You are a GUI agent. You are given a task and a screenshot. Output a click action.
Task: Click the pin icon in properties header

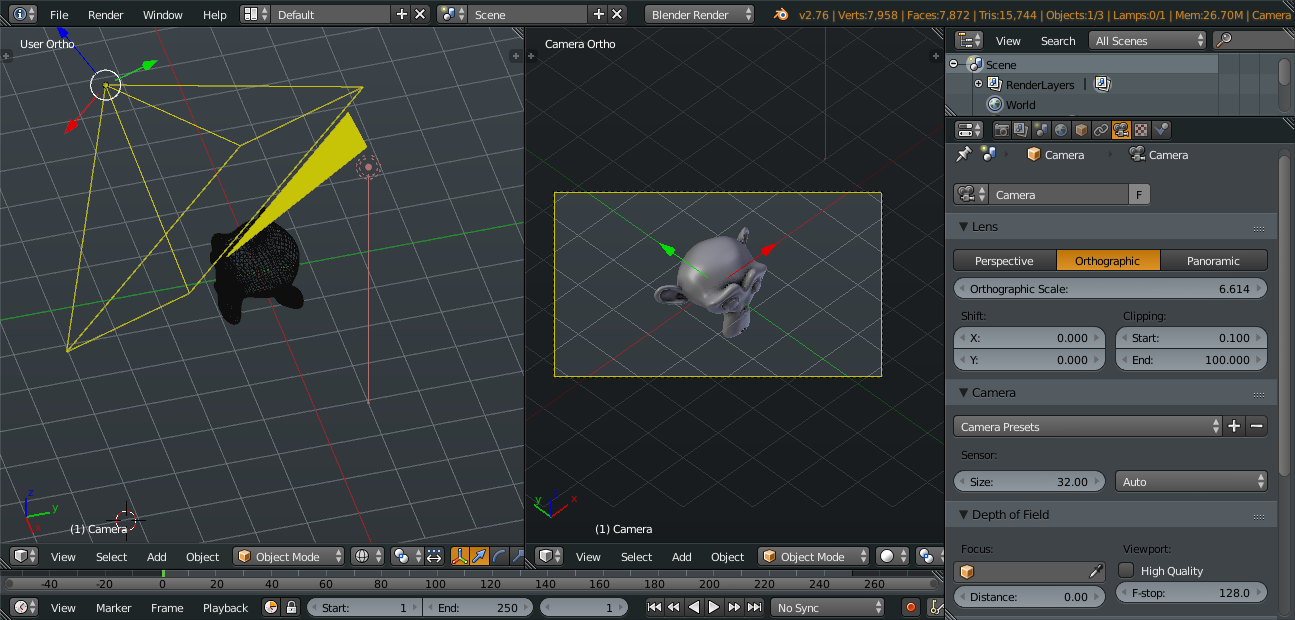(963, 155)
